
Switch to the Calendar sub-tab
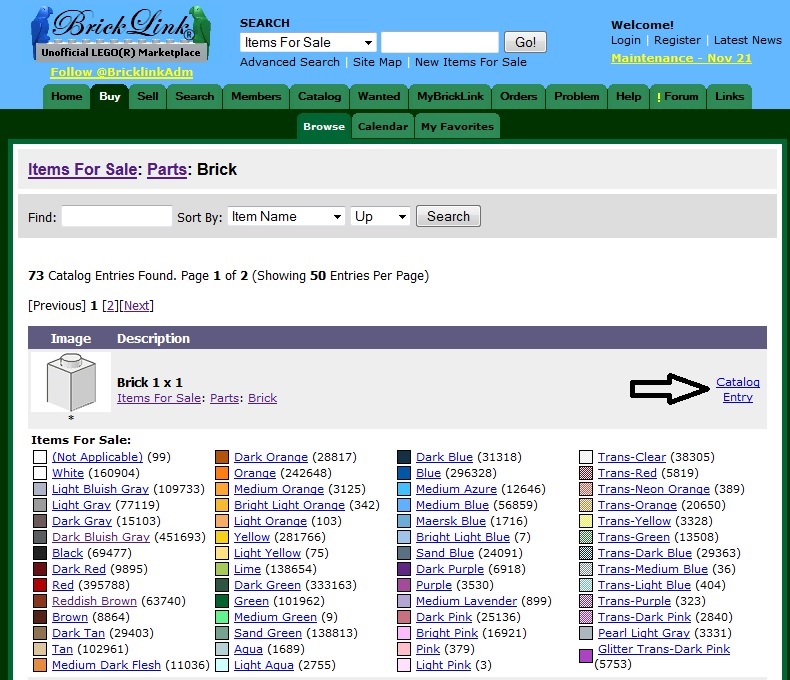pos(383,126)
